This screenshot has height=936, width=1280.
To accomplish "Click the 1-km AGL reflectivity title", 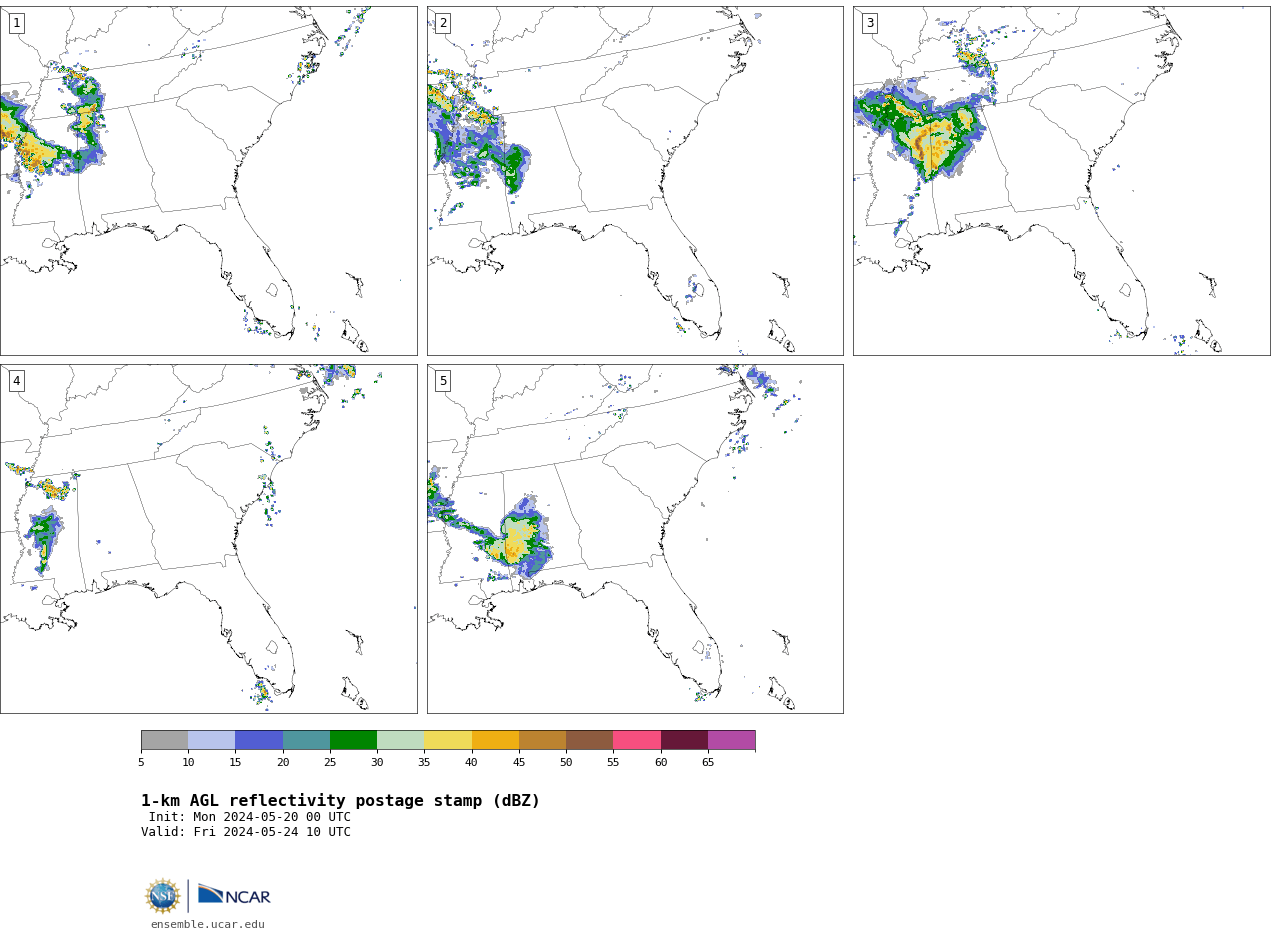I will click(x=340, y=801).
